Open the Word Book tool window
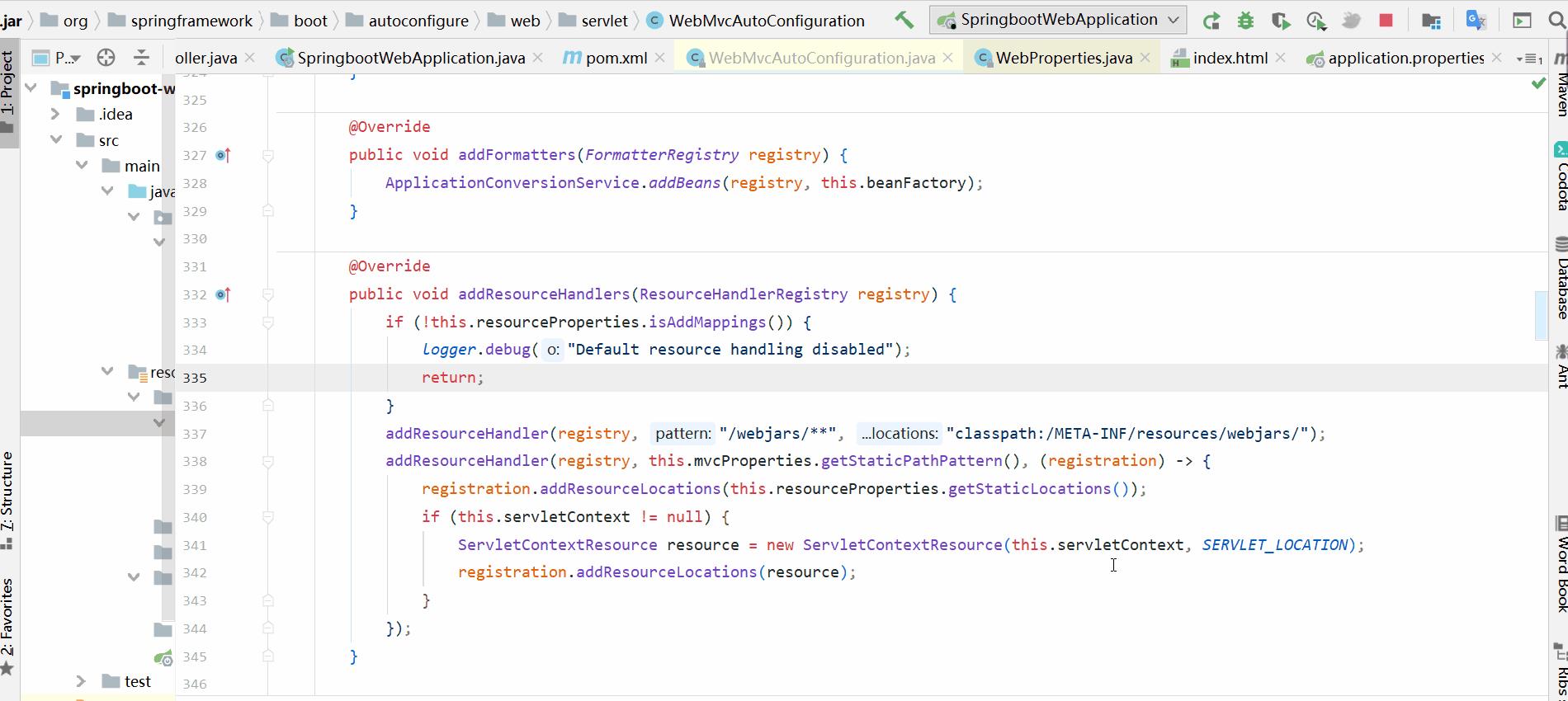The height and width of the screenshot is (701, 1568). click(x=1560, y=565)
